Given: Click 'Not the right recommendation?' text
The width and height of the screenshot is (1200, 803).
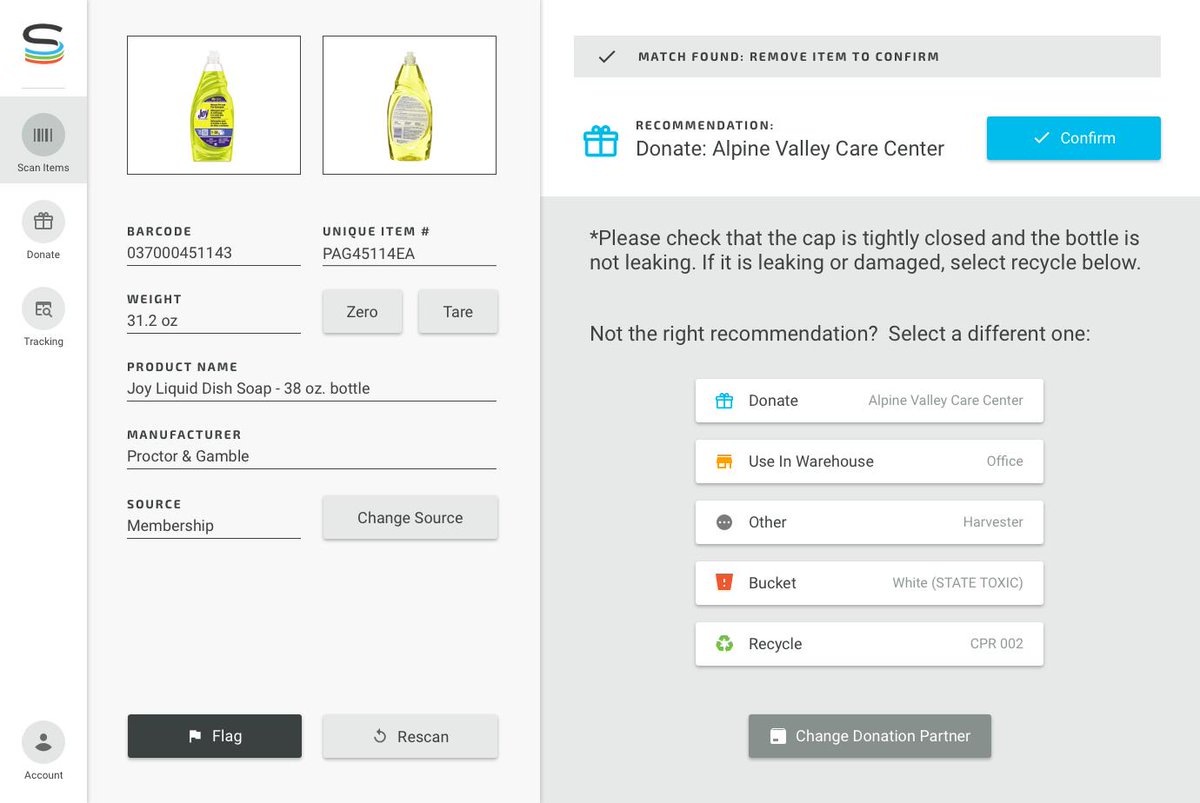Looking at the screenshot, I should (734, 334).
